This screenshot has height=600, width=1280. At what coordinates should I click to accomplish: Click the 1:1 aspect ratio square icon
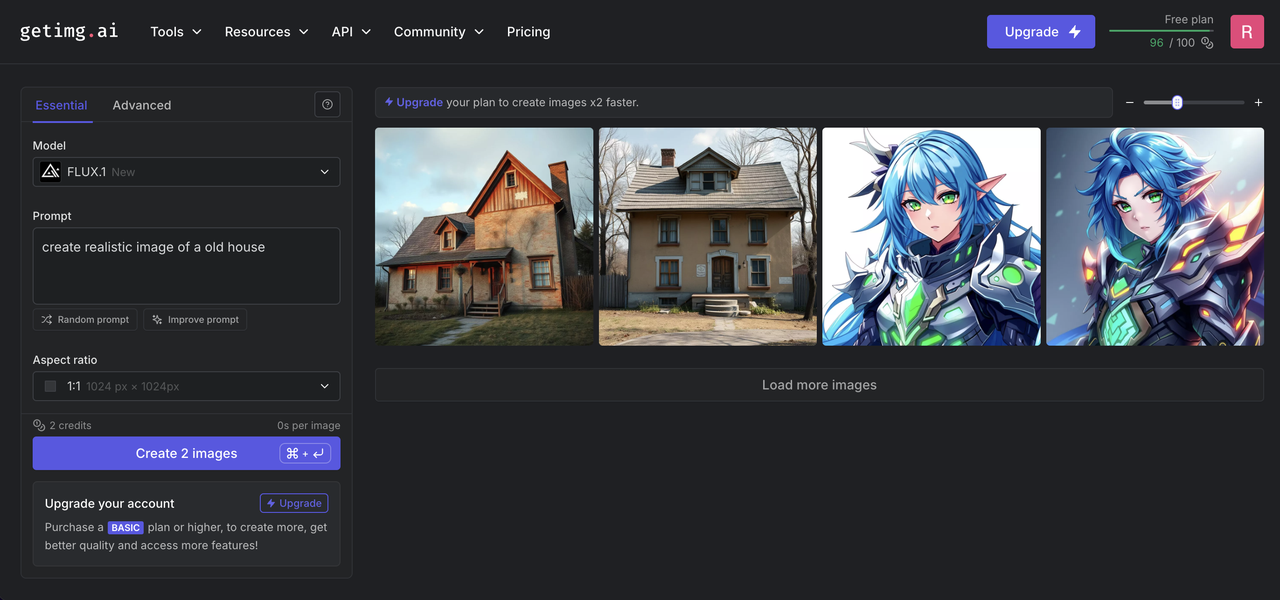pos(51,386)
